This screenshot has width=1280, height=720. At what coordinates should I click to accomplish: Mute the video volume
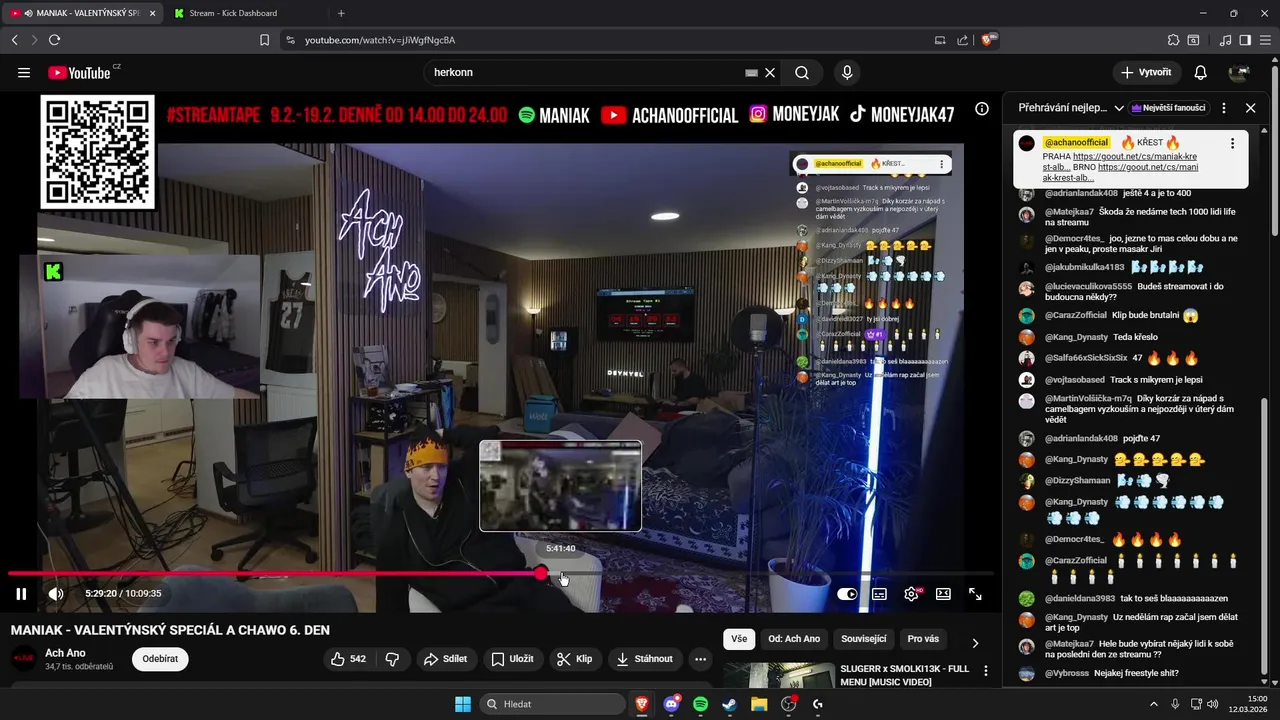[x=57, y=593]
